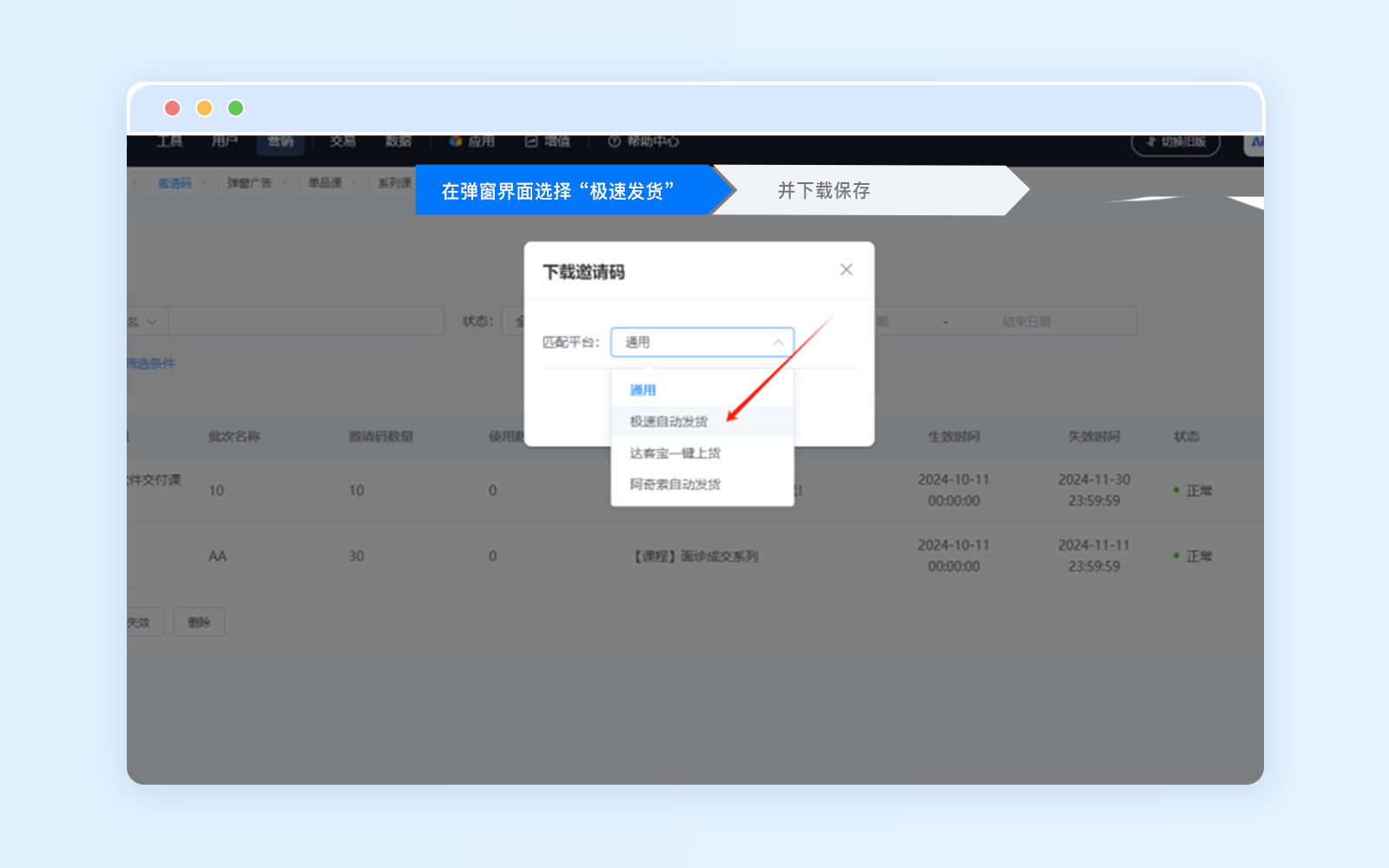The width and height of the screenshot is (1389, 868).
Task: Click the 生效时间 column header
Action: click(954, 437)
